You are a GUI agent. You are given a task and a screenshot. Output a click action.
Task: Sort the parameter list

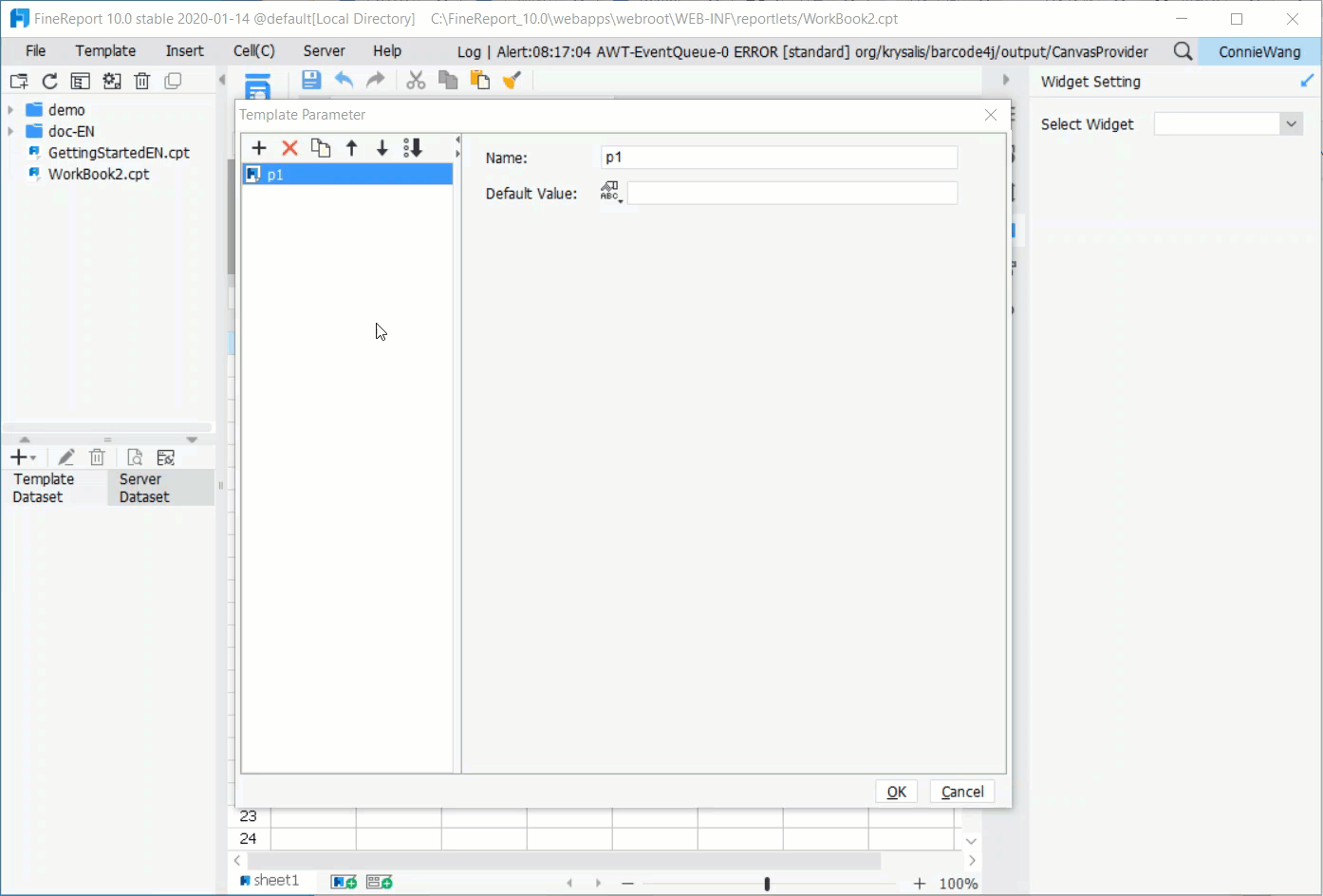[413, 148]
